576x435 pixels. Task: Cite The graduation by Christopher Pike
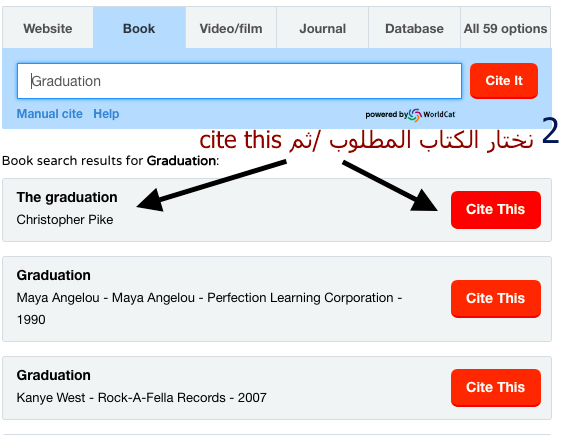point(496,210)
